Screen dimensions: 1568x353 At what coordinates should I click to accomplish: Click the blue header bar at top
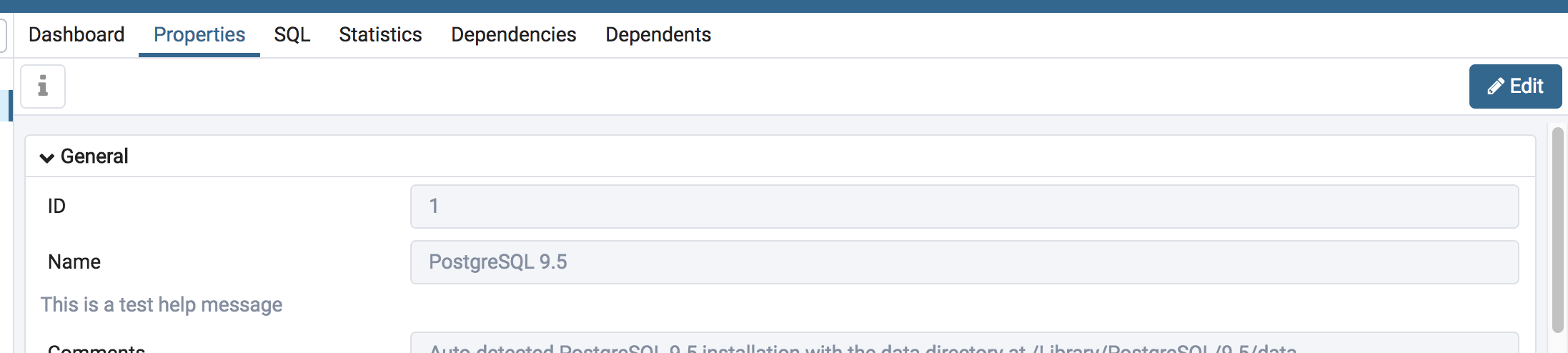[x=784, y=6]
